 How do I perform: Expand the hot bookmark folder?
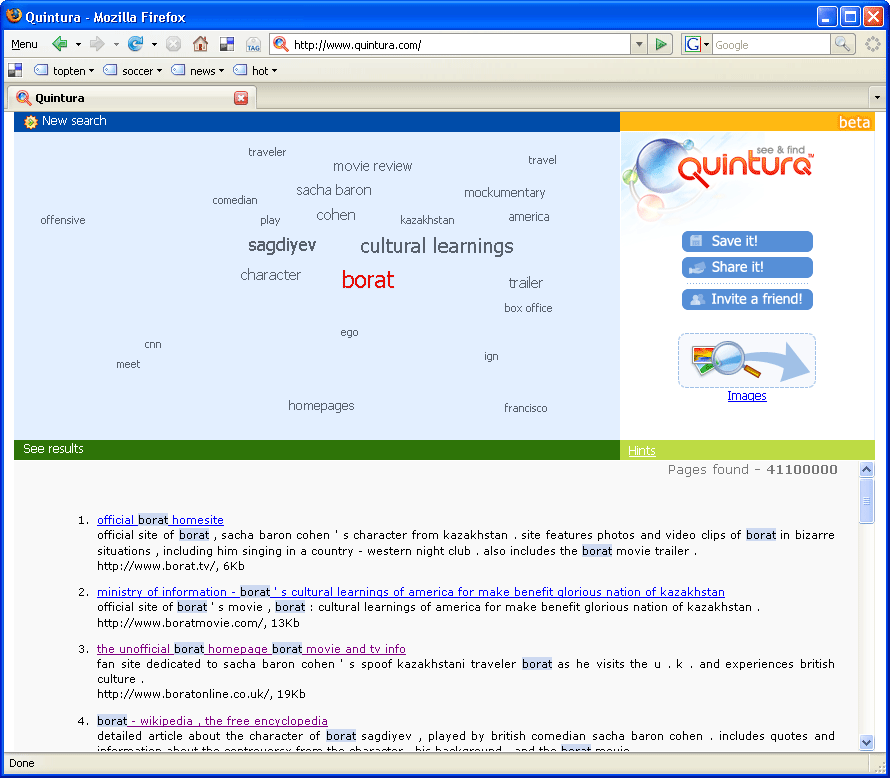255,71
